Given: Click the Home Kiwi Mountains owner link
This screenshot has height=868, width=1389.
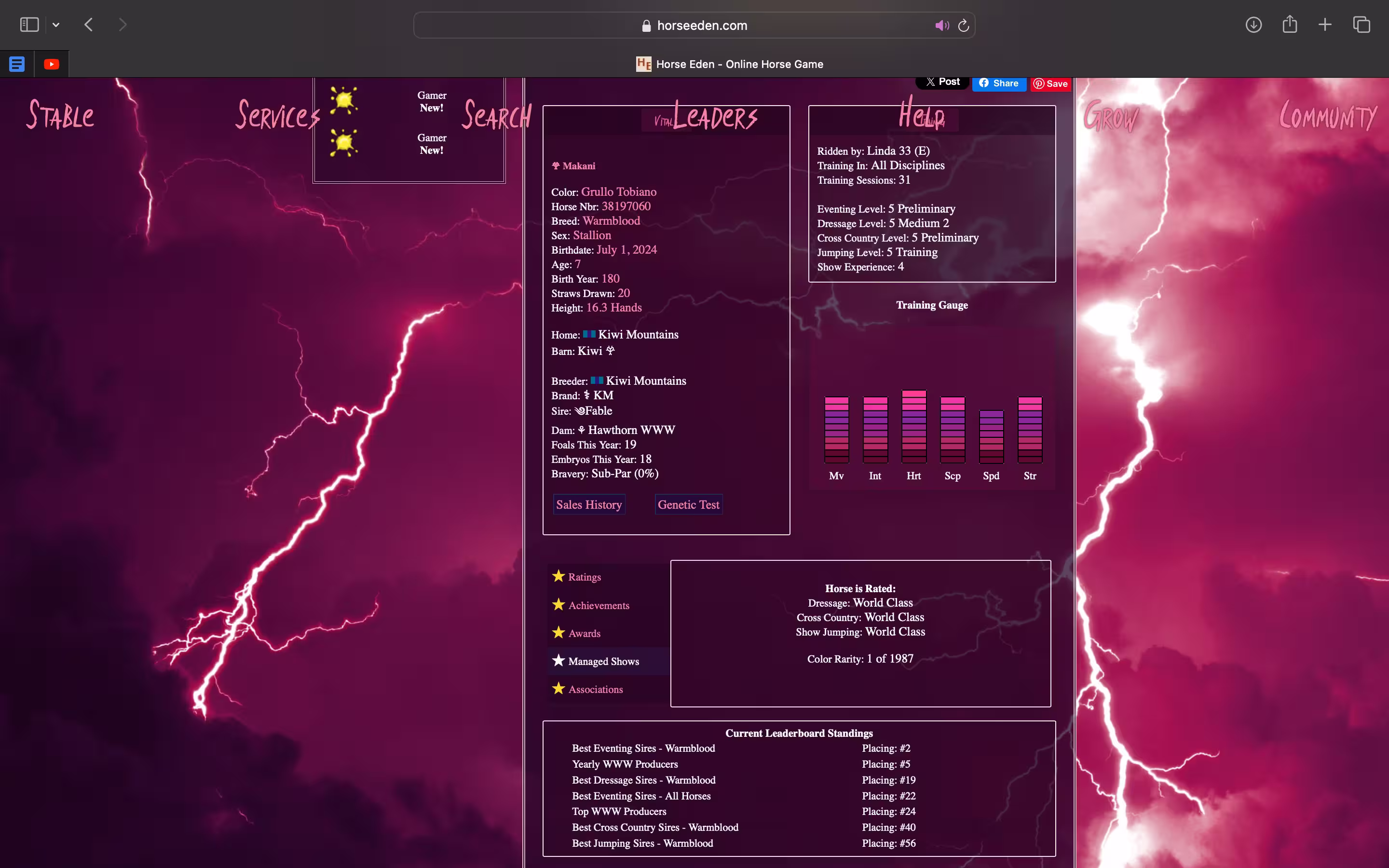Looking at the screenshot, I should click(x=638, y=335).
